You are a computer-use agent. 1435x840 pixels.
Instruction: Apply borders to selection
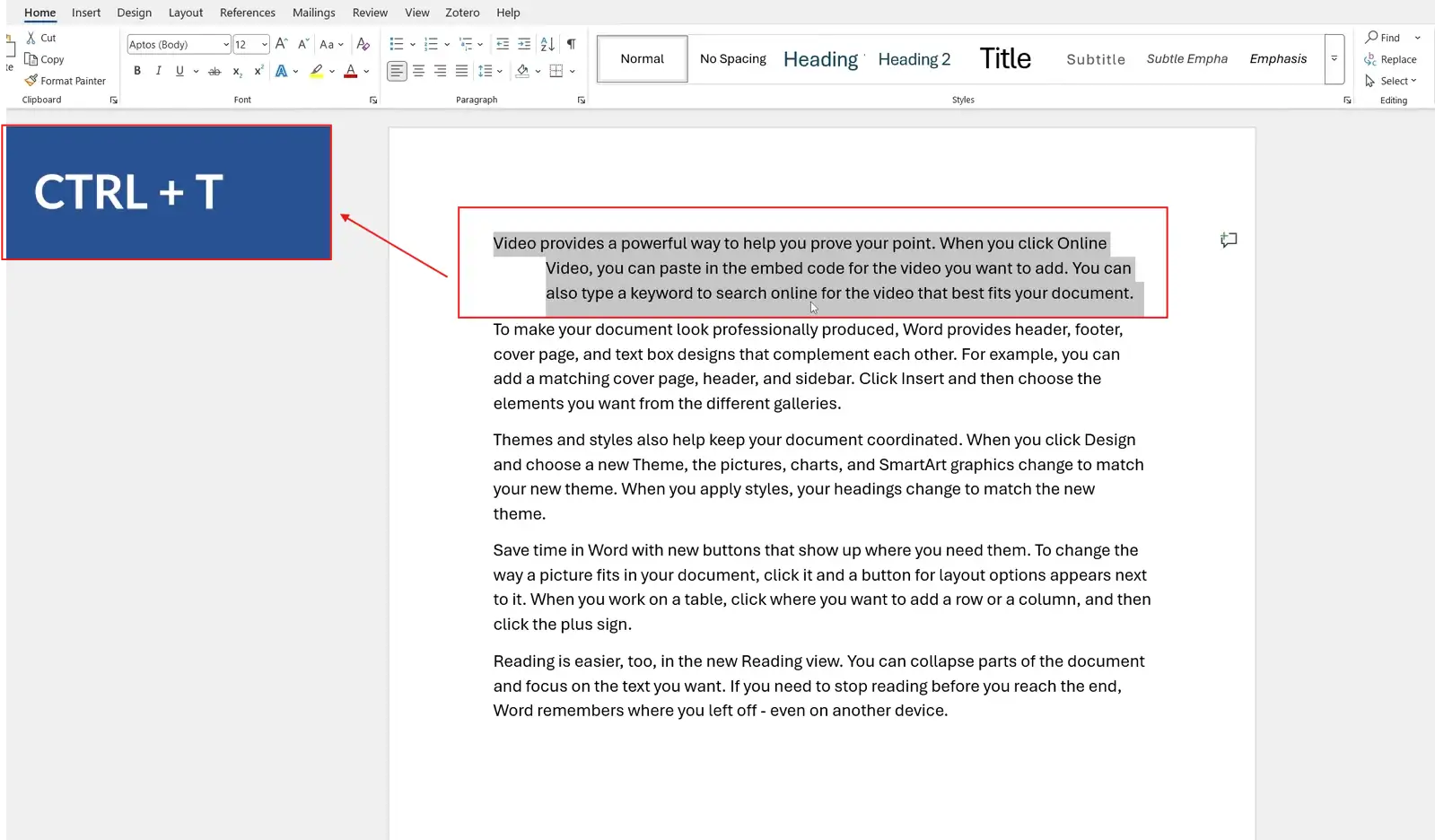pos(556,71)
